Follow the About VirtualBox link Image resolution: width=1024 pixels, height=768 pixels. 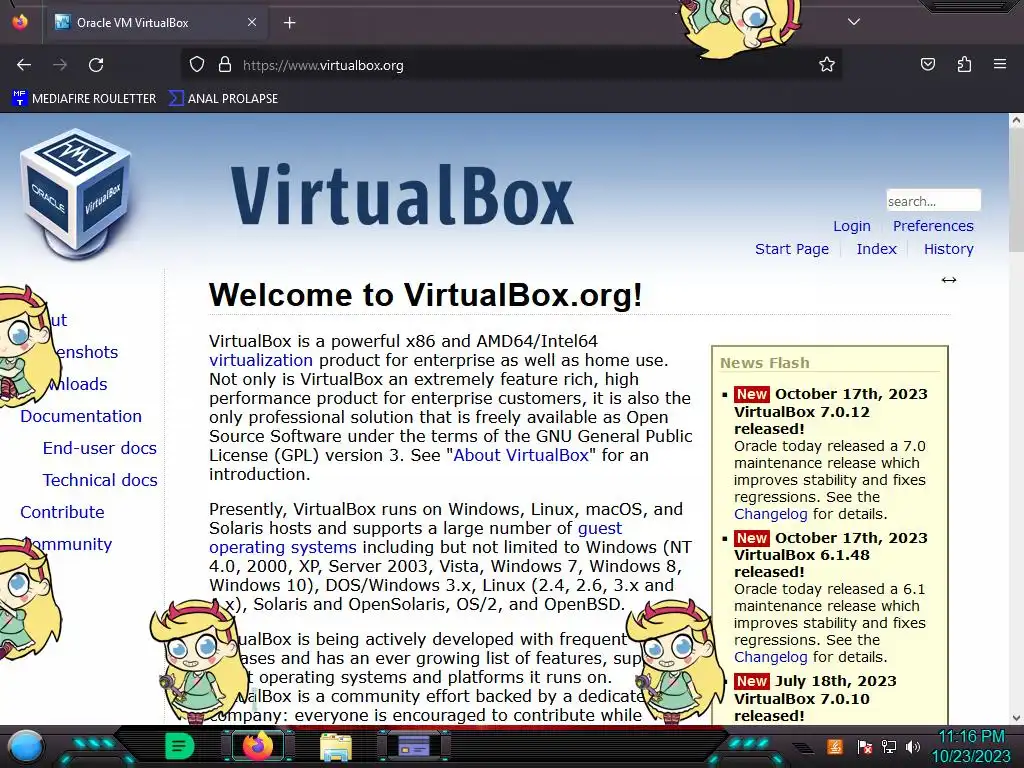click(520, 455)
